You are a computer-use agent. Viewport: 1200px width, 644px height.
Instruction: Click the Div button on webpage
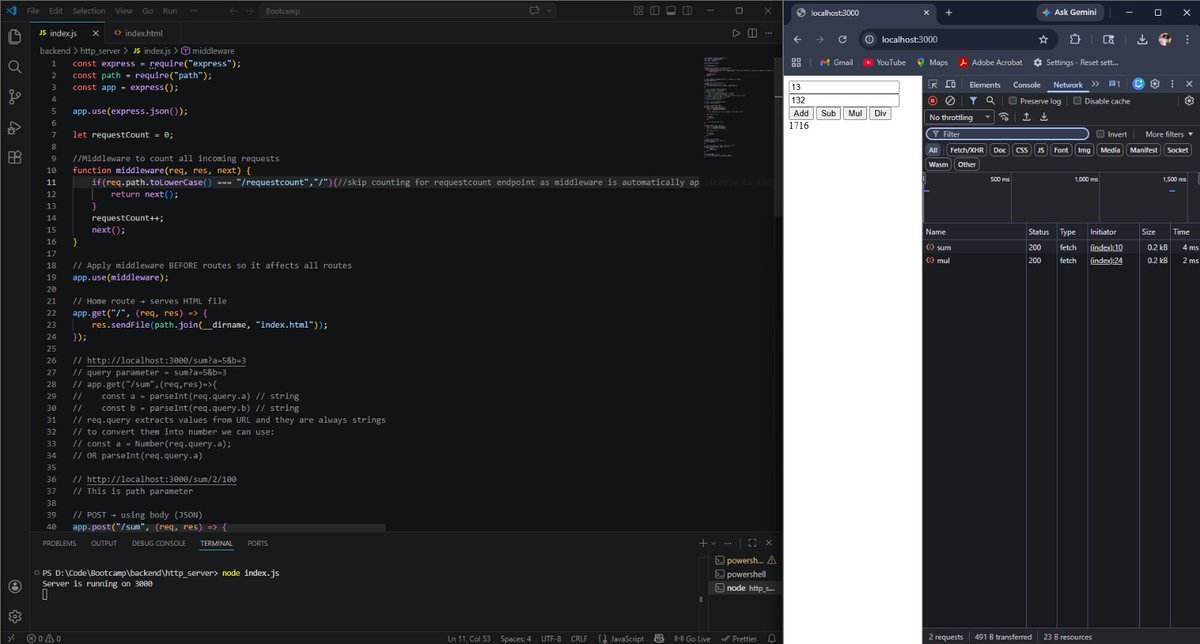point(880,113)
